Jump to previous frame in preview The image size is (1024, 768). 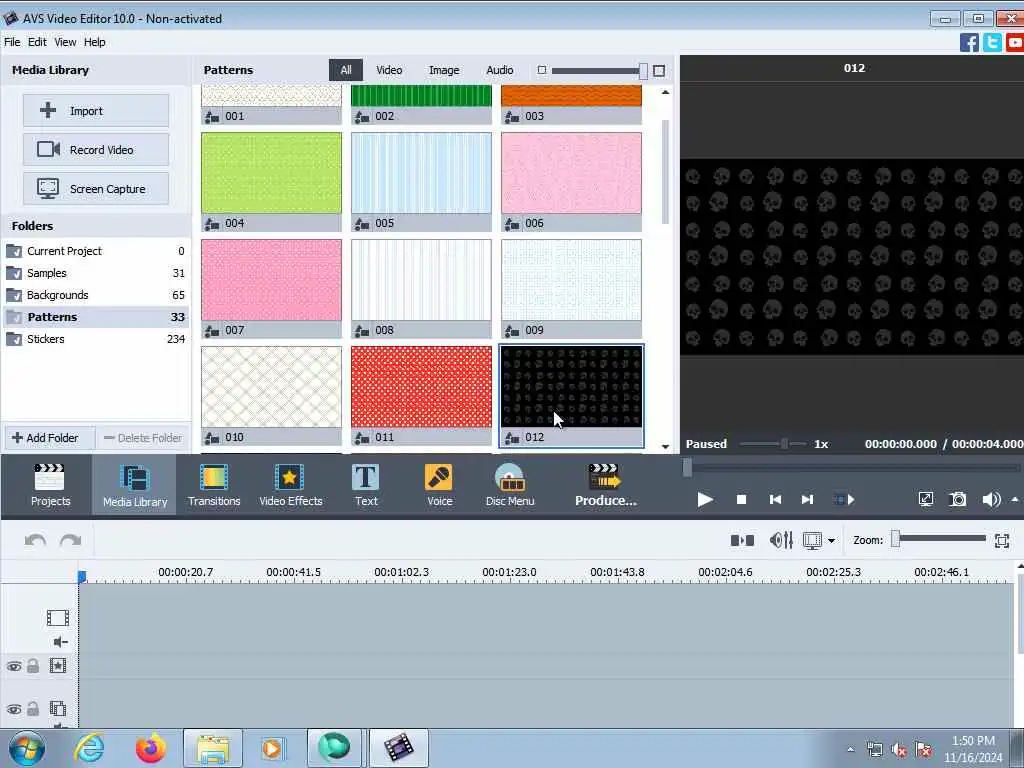pyautogui.click(x=775, y=500)
